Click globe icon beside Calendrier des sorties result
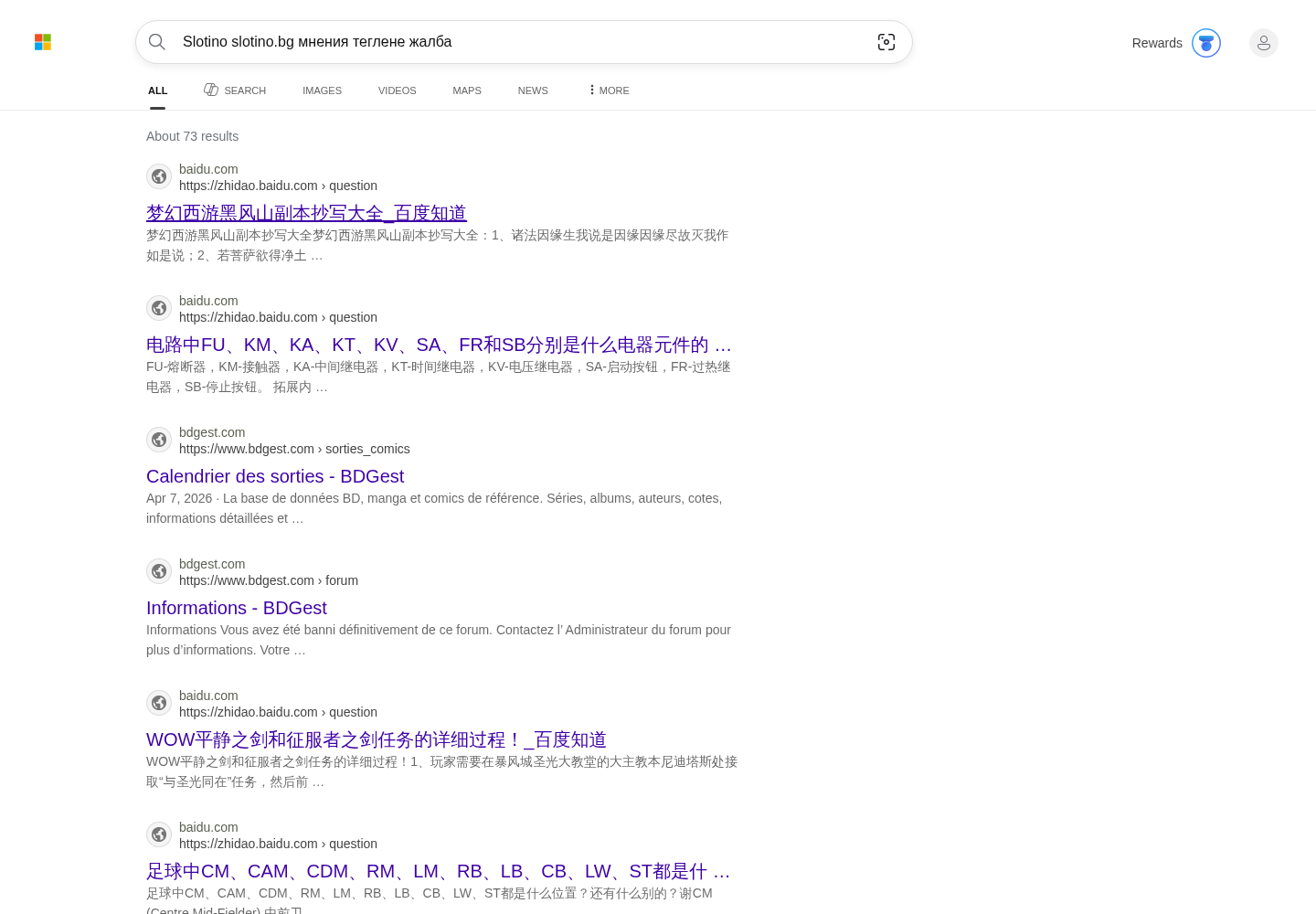Viewport: 1316px width, 914px height. pyautogui.click(x=159, y=440)
